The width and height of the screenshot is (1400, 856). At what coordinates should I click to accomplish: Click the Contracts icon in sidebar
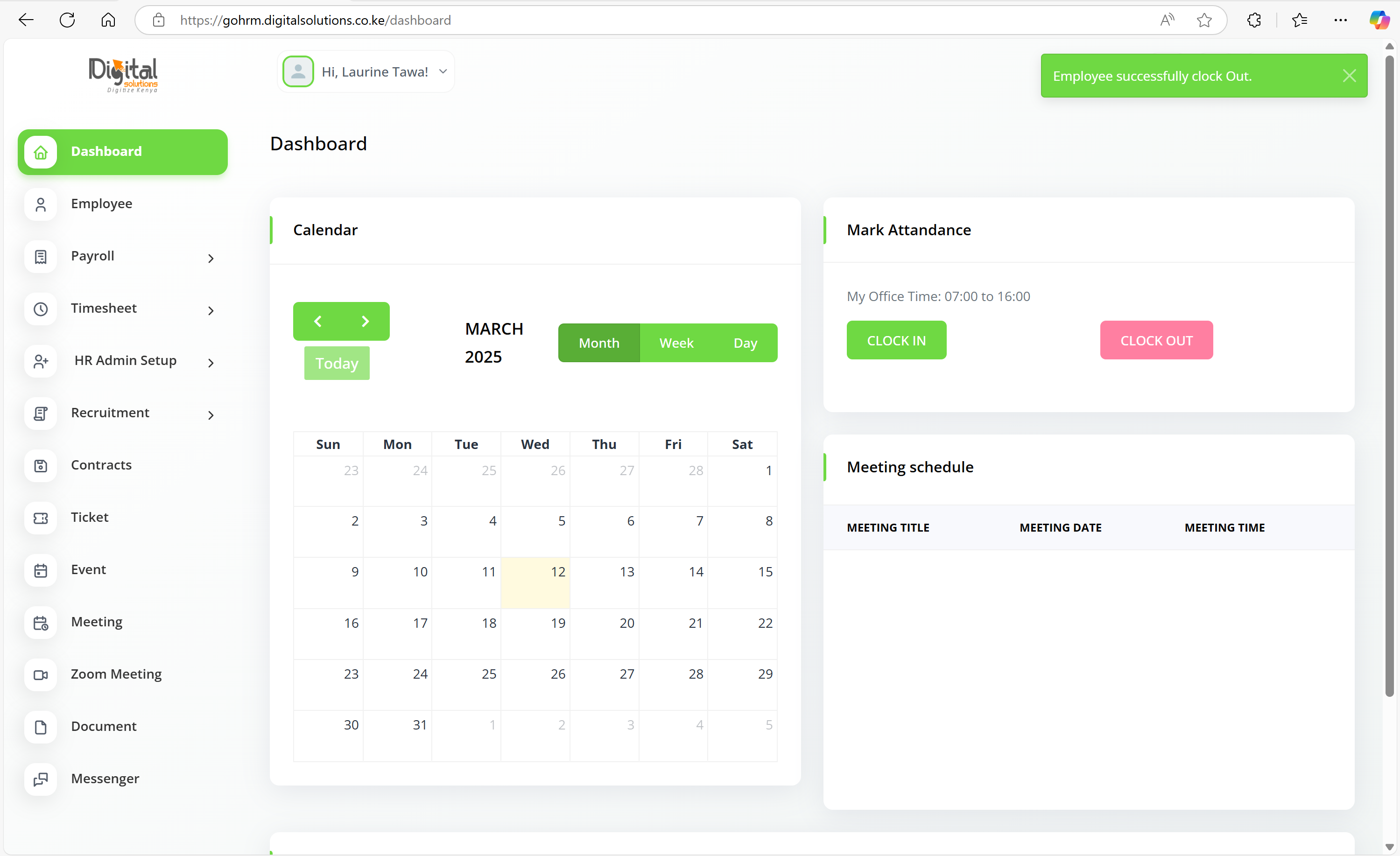[x=40, y=466]
